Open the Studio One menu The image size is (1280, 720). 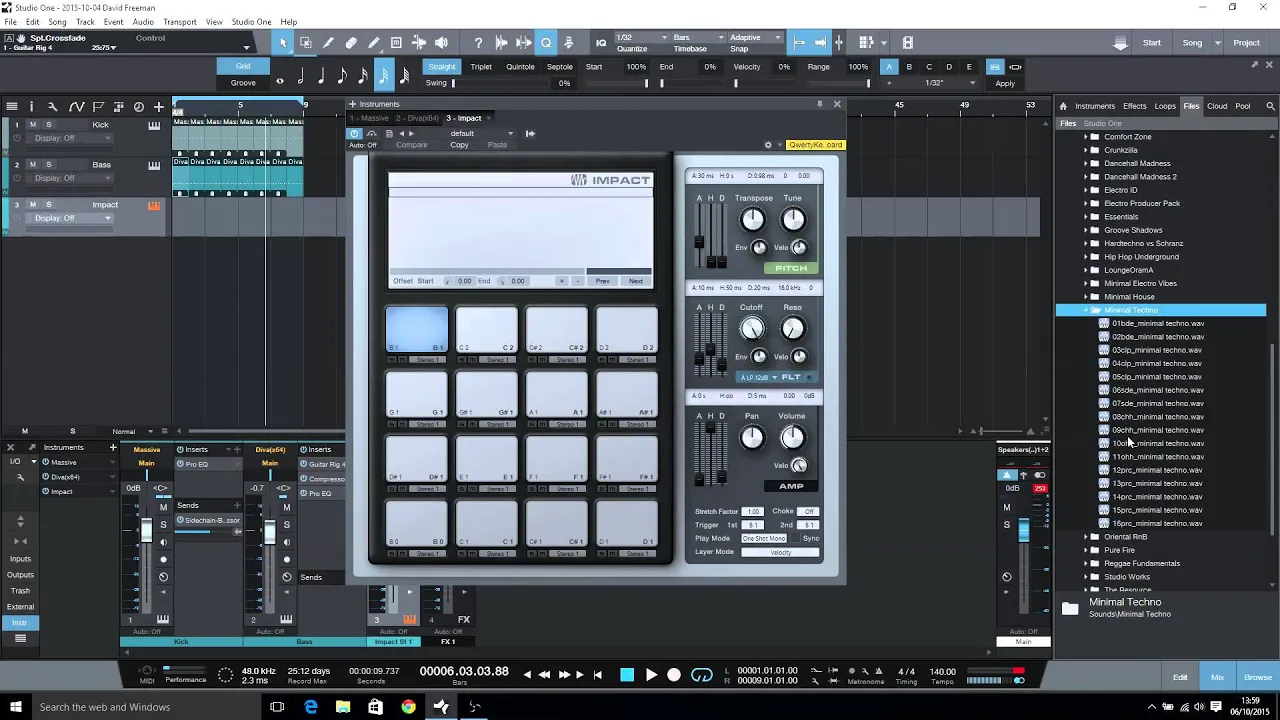tap(251, 22)
